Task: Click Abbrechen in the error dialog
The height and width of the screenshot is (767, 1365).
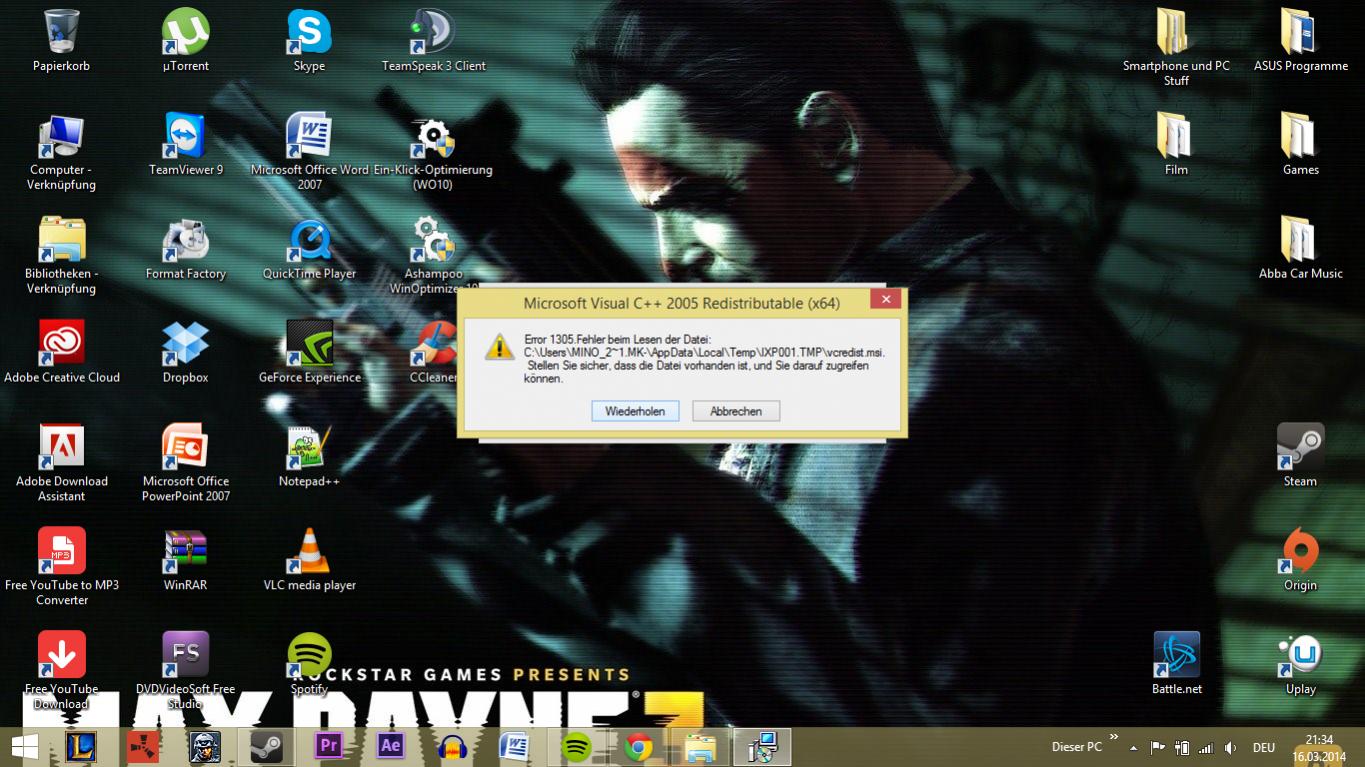Action: click(736, 411)
